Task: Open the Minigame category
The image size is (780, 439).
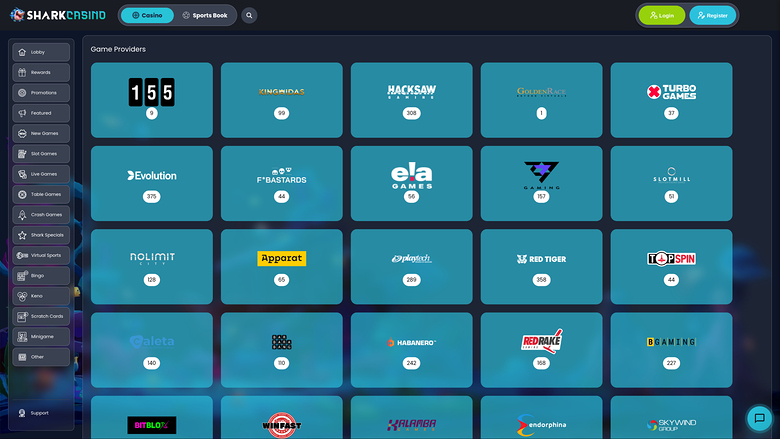Action: pyautogui.click(x=41, y=337)
